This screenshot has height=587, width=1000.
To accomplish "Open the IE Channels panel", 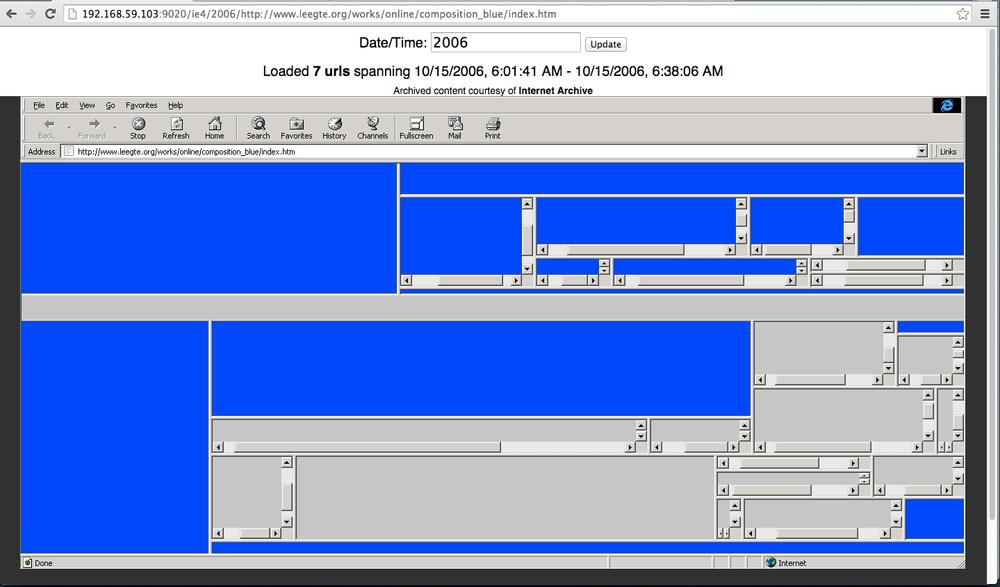I will pos(373,128).
